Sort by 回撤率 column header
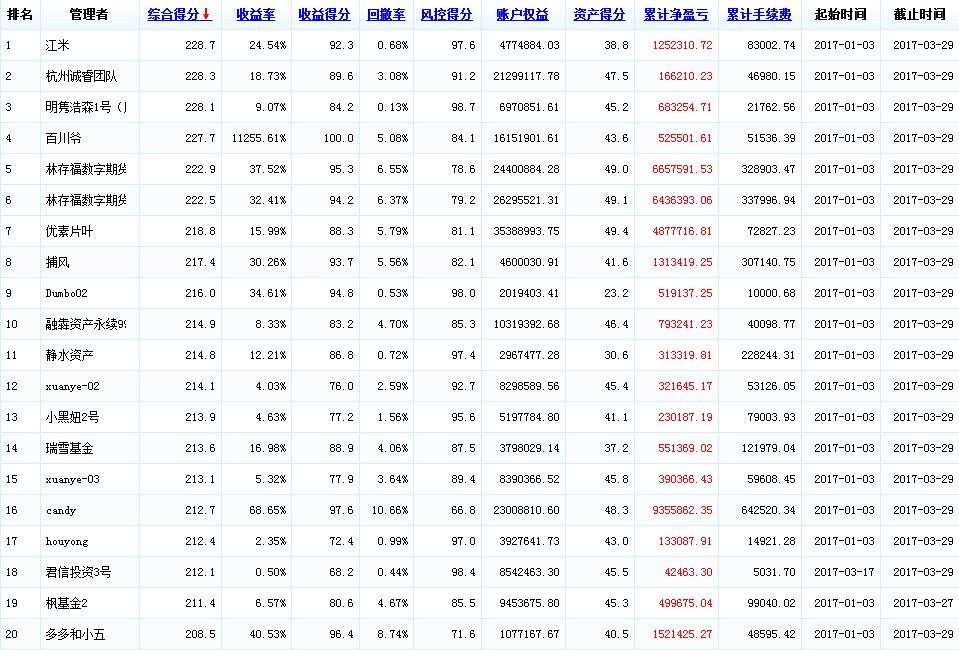 [386, 14]
